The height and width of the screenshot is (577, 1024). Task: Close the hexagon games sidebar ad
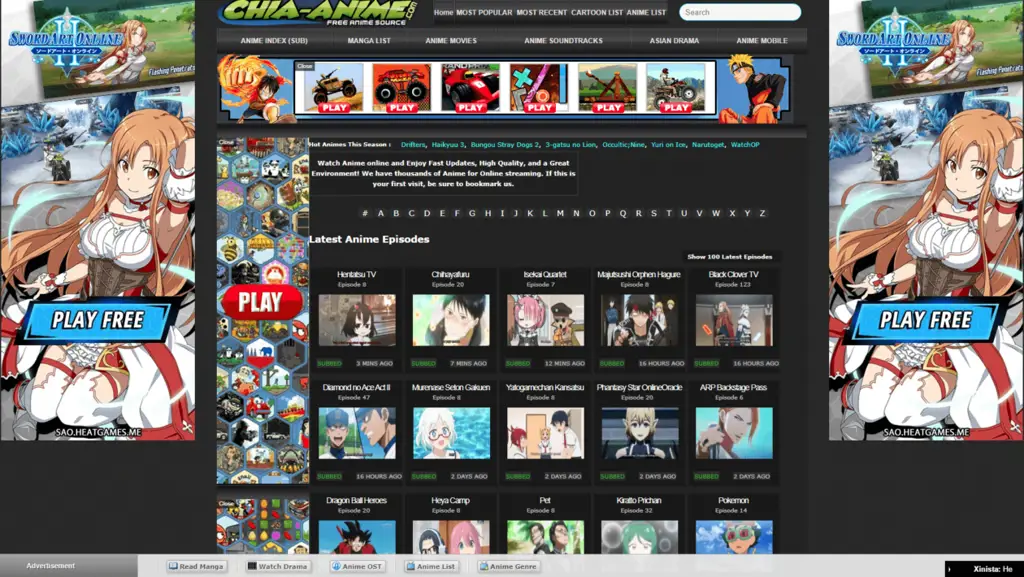click(226, 142)
